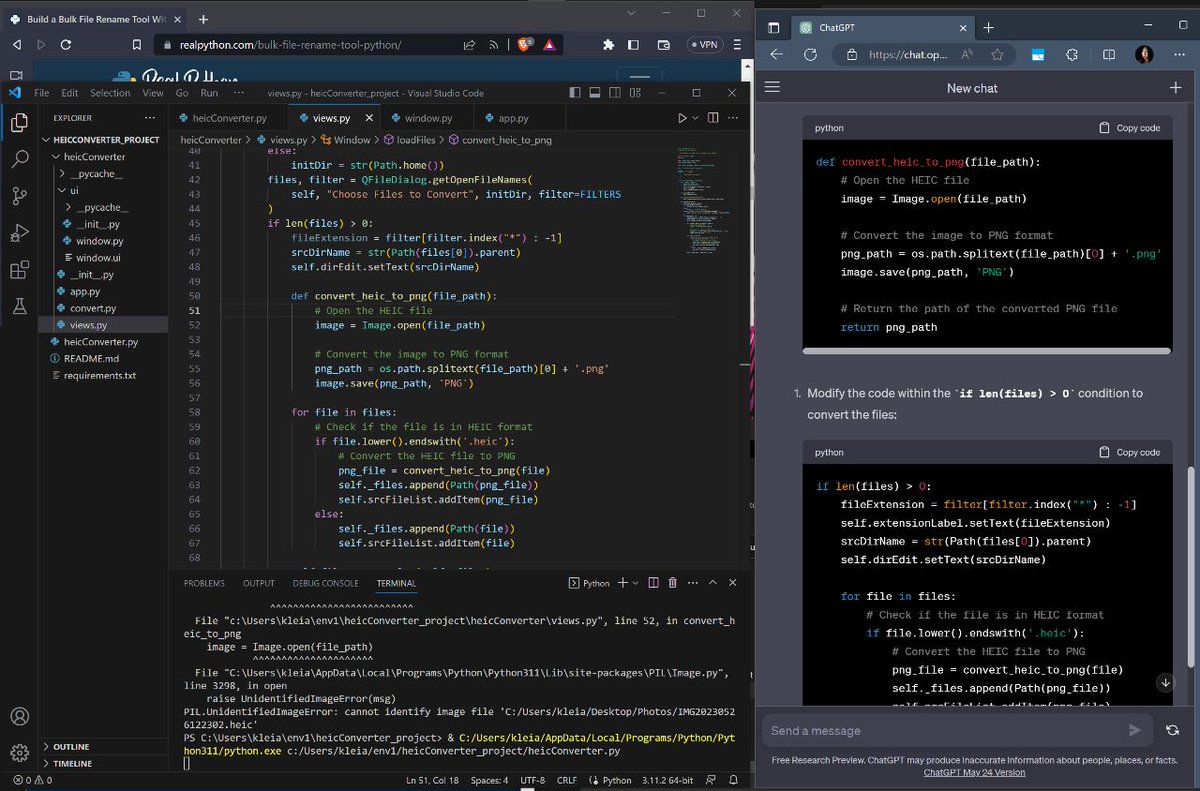1200x791 pixels.
Task: Collapse the HEICCONVERTER_PROJECT folder section
Action: pos(46,140)
